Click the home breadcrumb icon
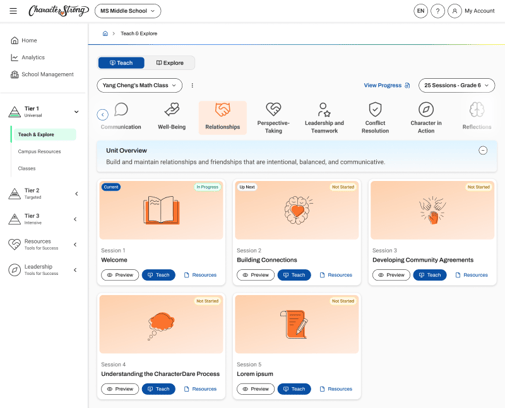Image resolution: width=505 pixels, height=408 pixels. [105, 33]
